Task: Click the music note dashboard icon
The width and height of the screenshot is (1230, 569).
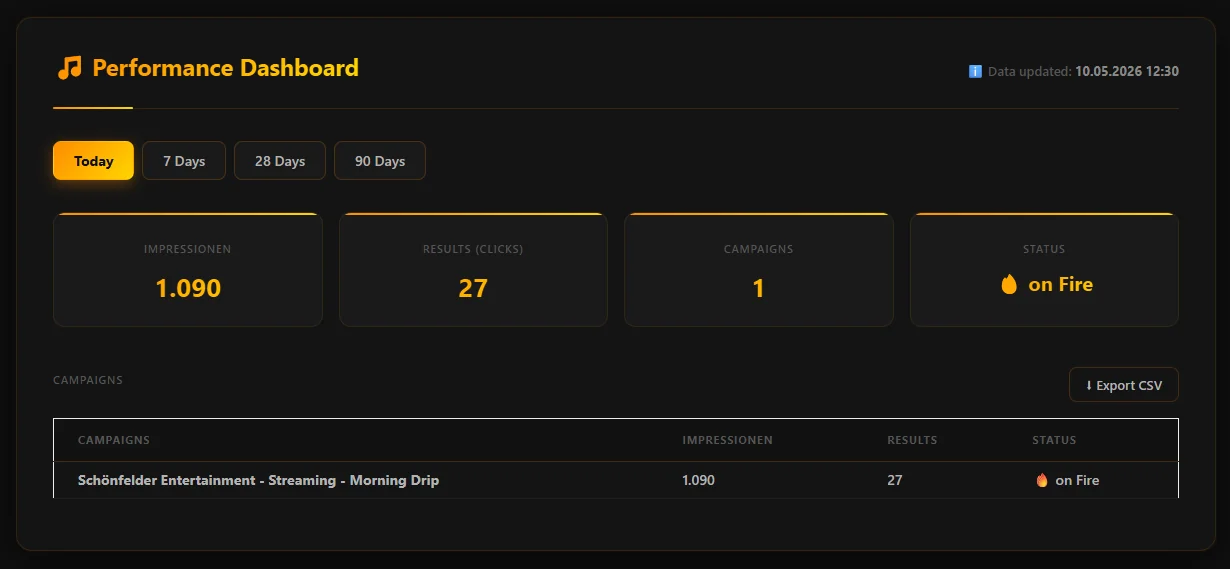Action: tap(69, 68)
